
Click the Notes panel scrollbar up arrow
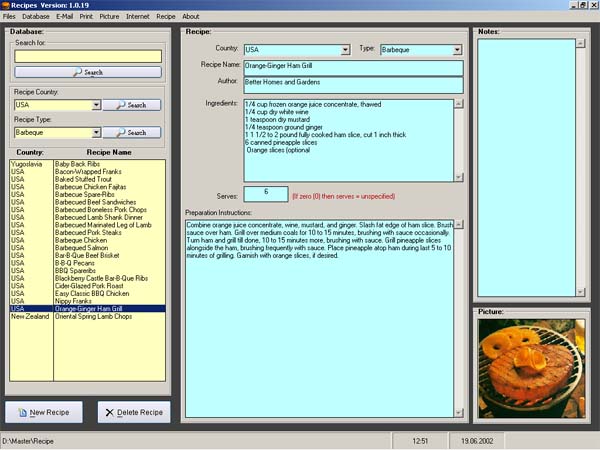coord(580,43)
